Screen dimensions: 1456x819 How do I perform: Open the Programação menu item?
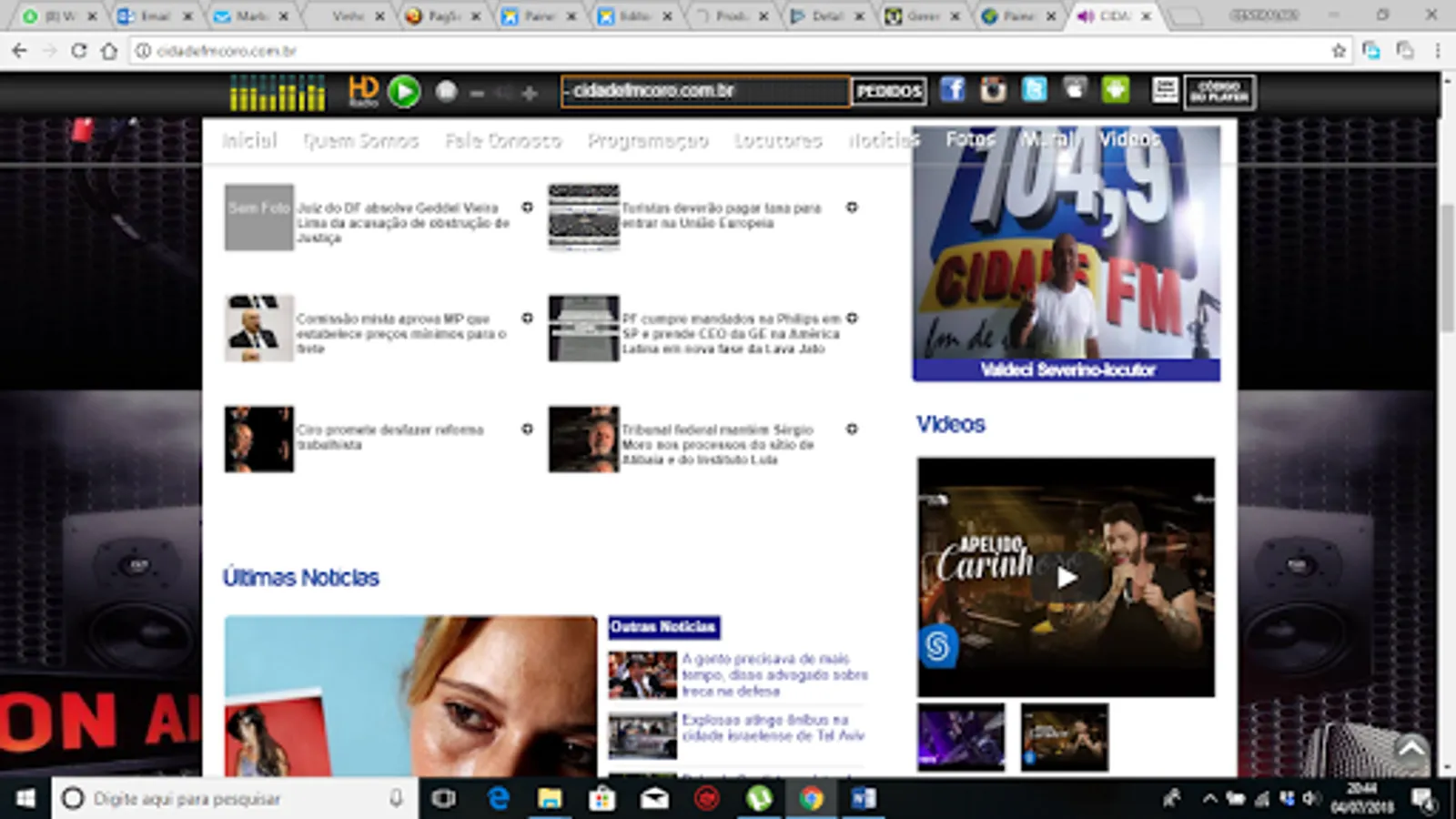coord(648,140)
